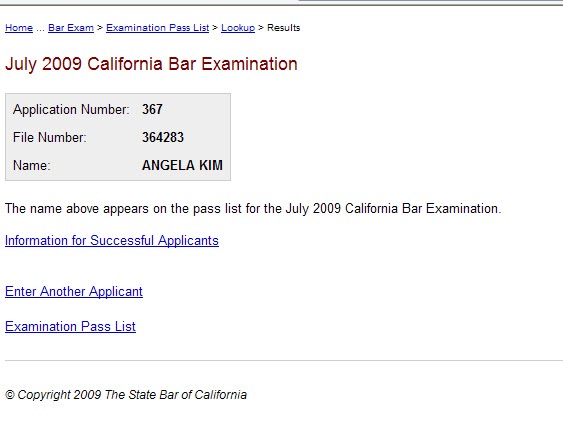Viewport: 563px width, 440px height.
Task: Open Examination Pass List breadcrumb link
Action: (157, 28)
